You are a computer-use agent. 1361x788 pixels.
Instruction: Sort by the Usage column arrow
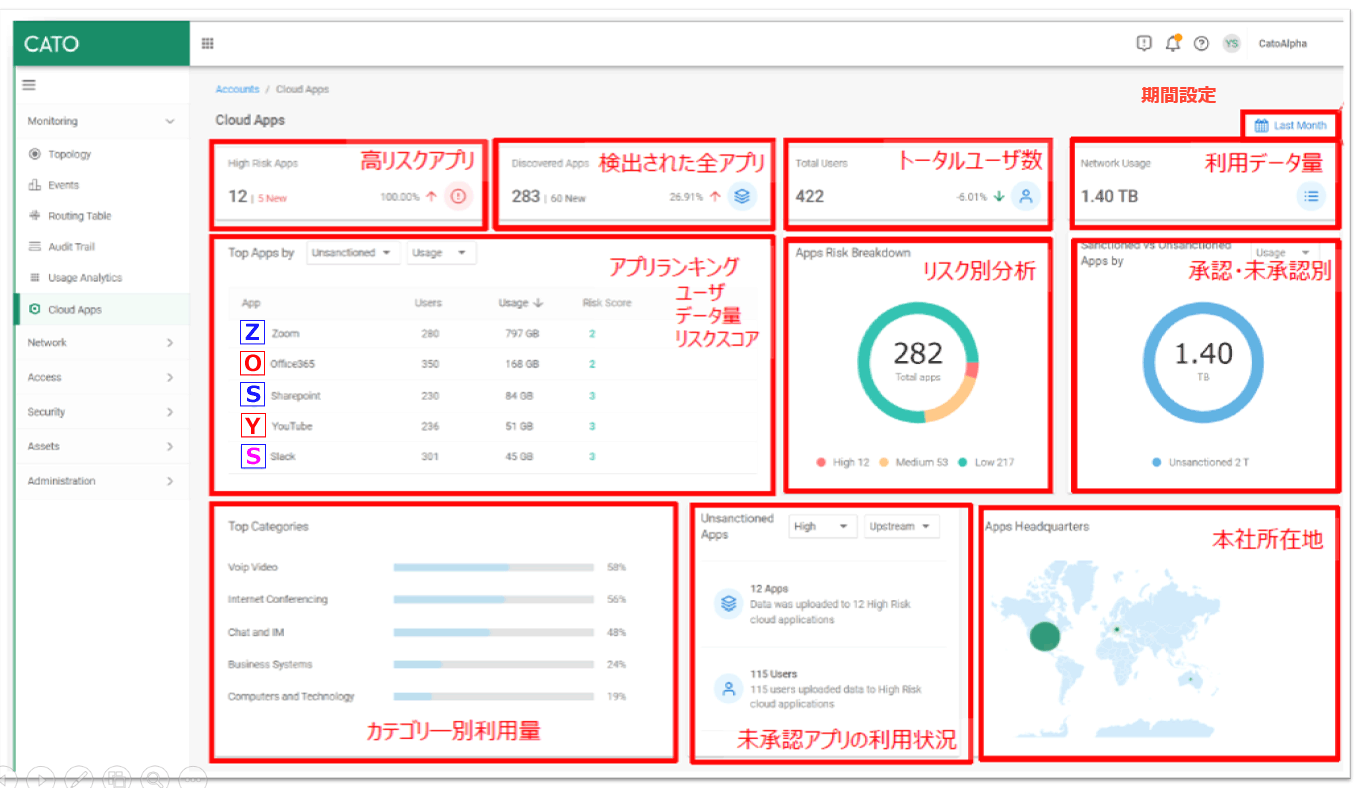click(537, 303)
